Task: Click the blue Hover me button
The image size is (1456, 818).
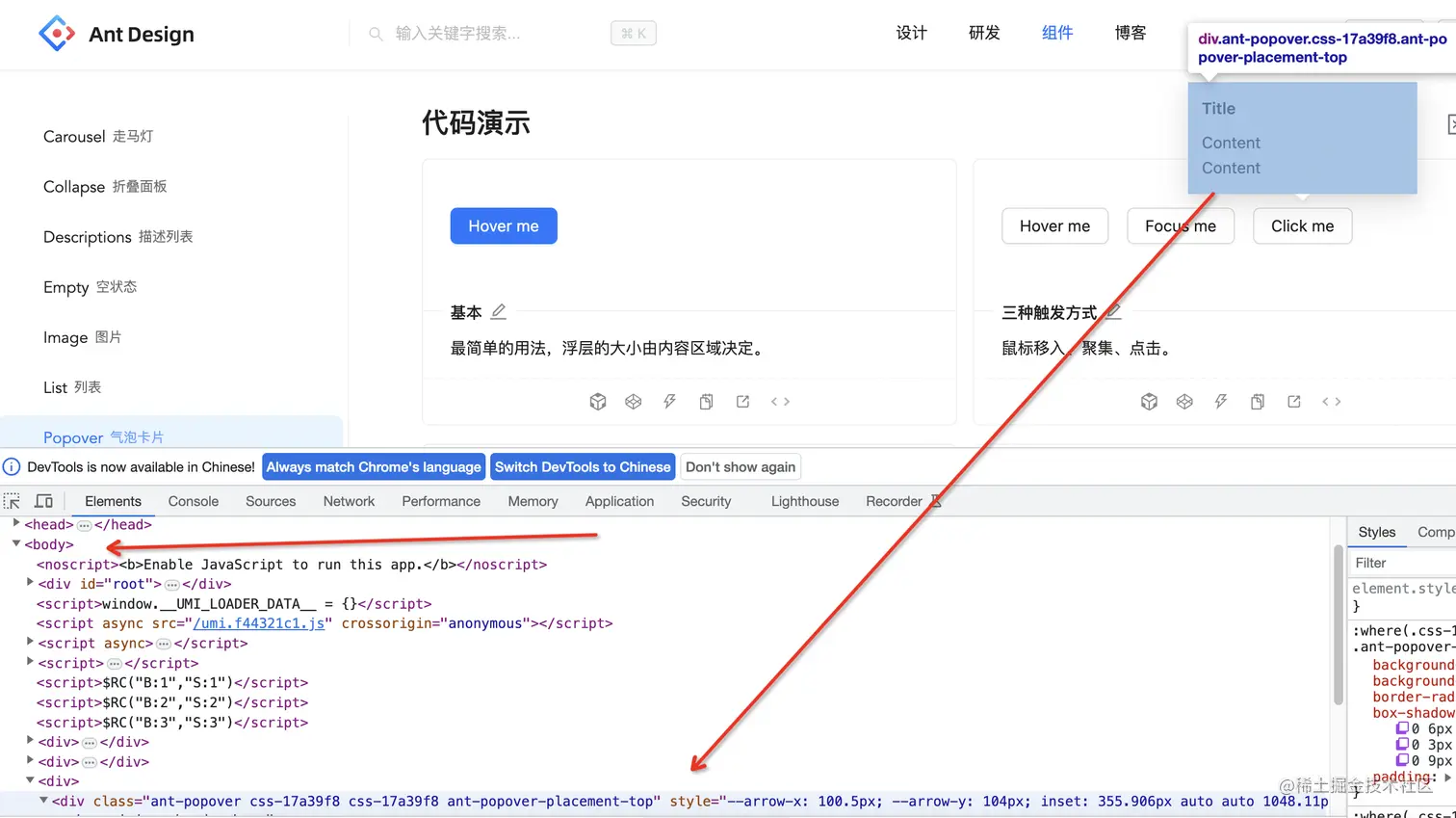Action: coord(504,225)
